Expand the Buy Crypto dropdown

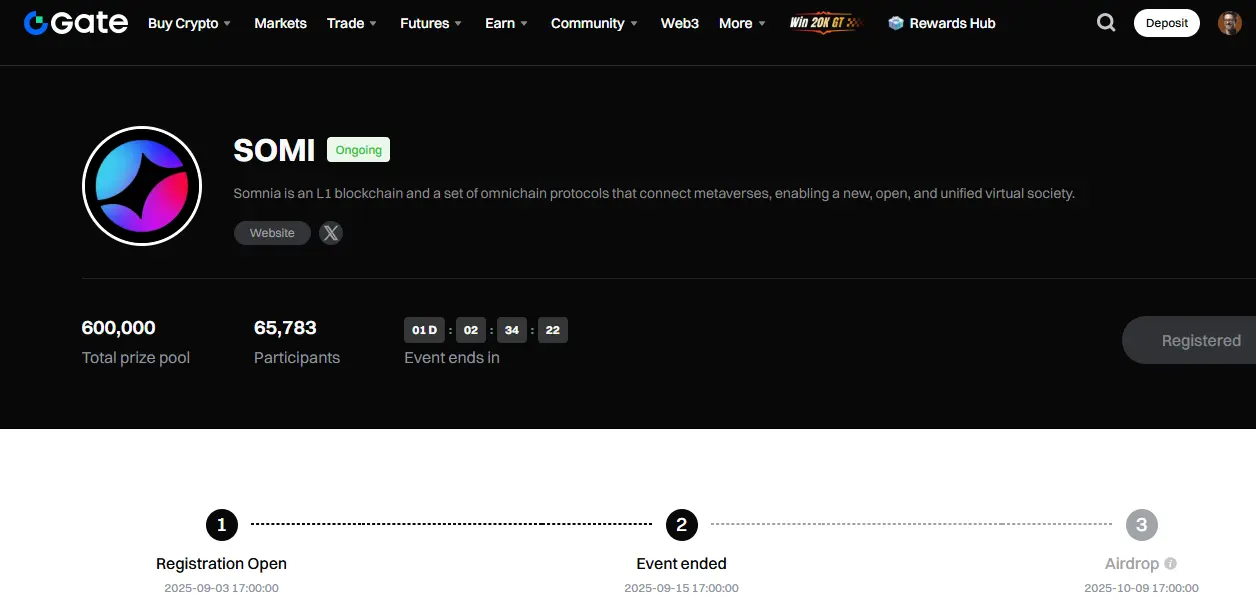pyautogui.click(x=189, y=23)
